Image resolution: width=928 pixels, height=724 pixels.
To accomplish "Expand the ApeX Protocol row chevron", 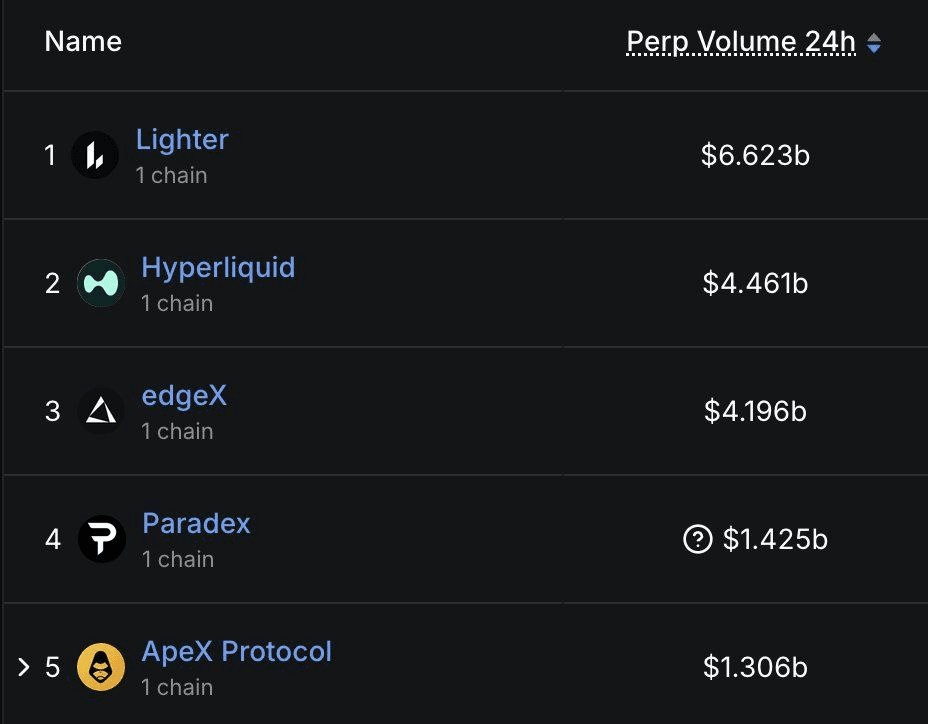I will [24, 667].
